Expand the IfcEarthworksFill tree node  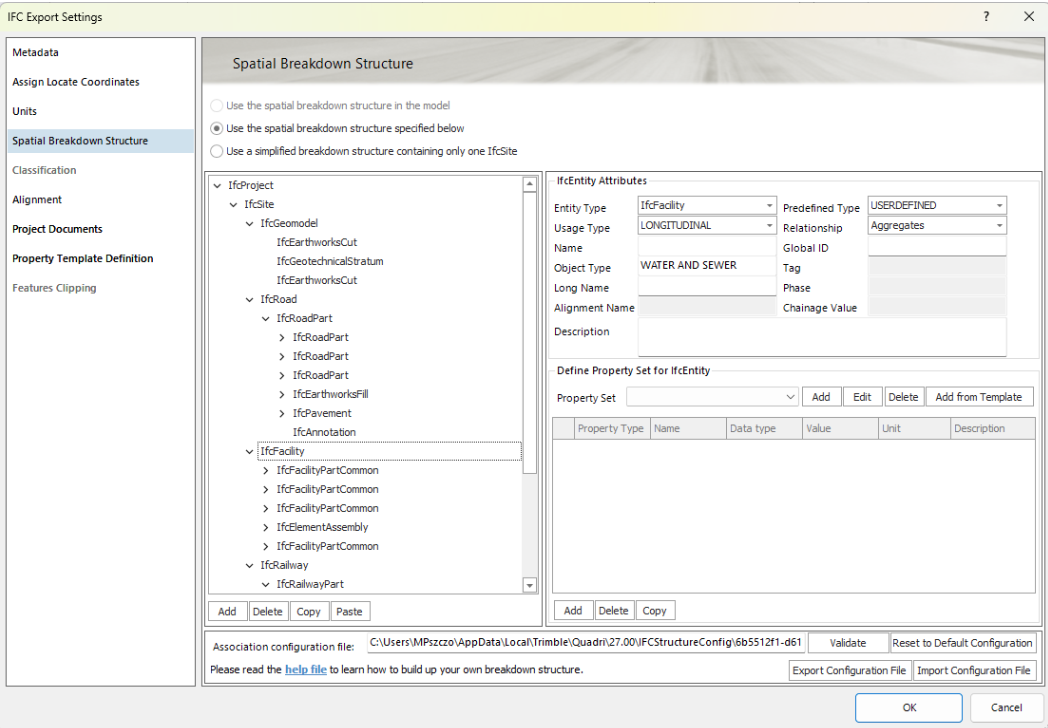[282, 394]
